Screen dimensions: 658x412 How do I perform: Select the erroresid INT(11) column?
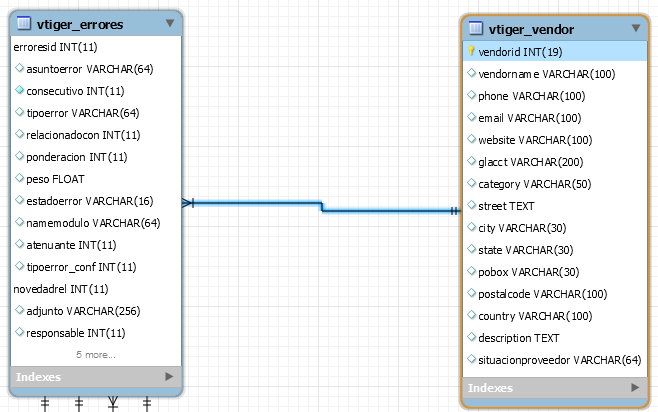pos(96,47)
